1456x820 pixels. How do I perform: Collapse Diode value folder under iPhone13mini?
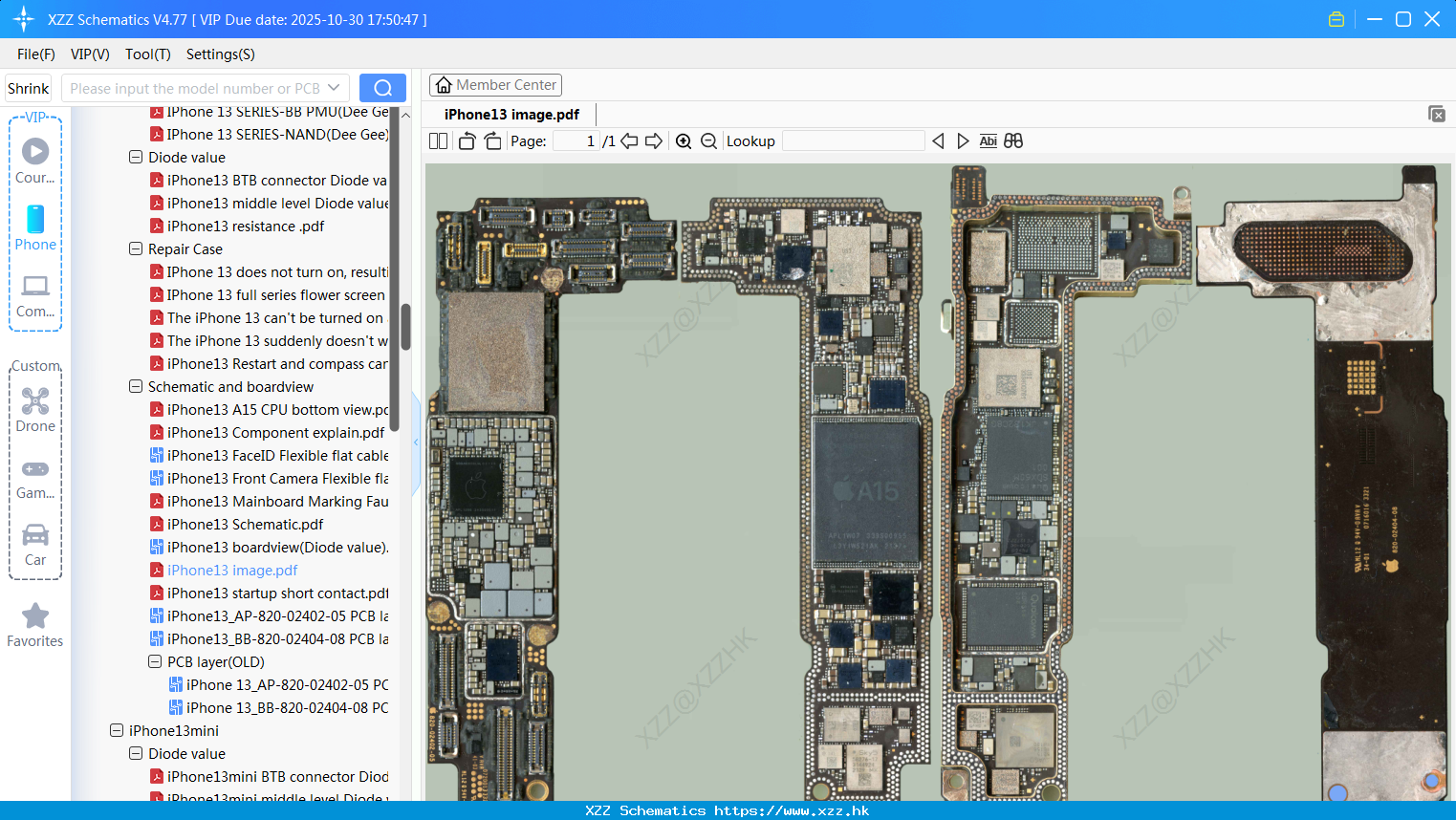click(136, 753)
